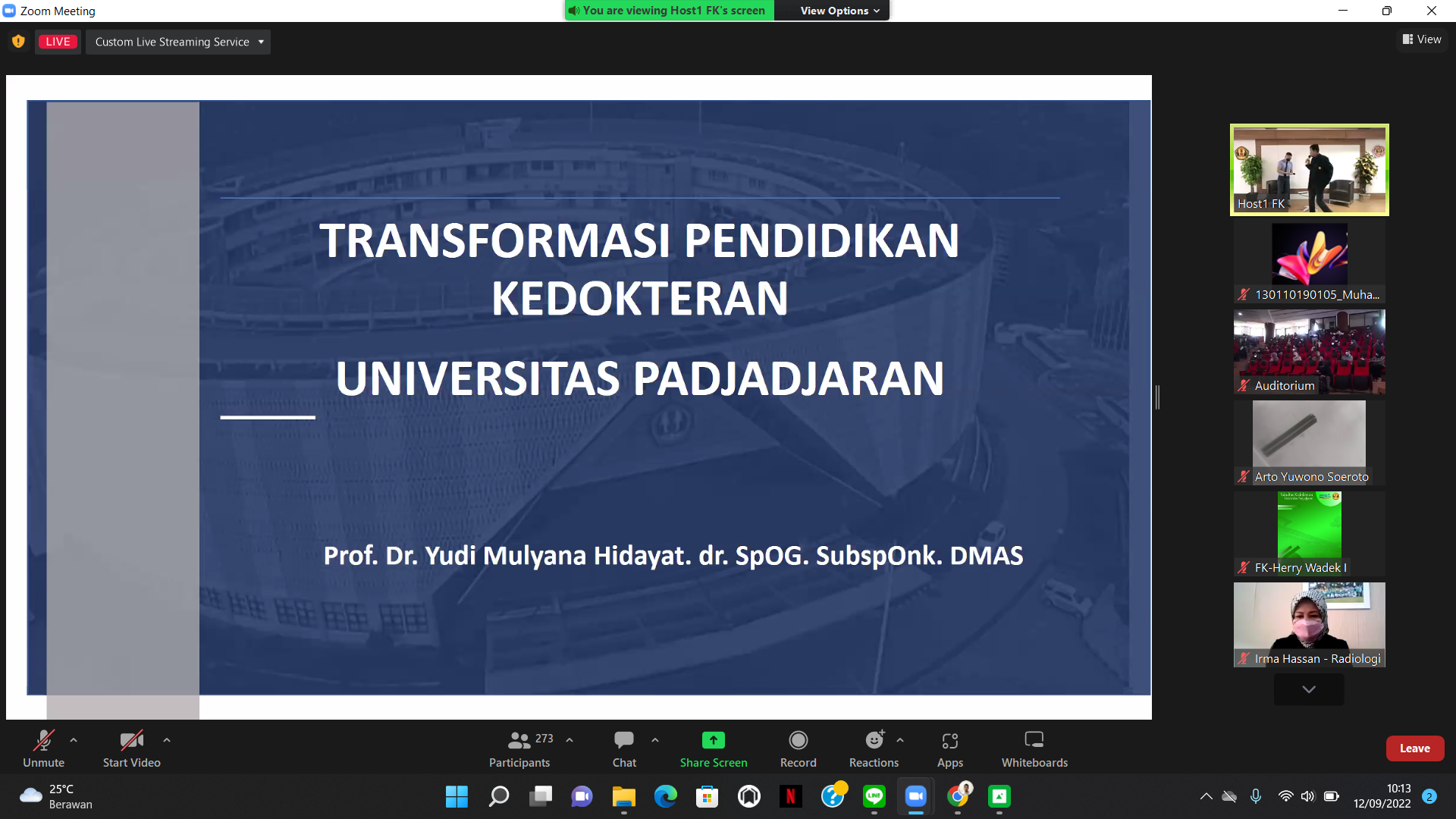Open the Chat panel
Screen dimensions: 1456x819
624,748
